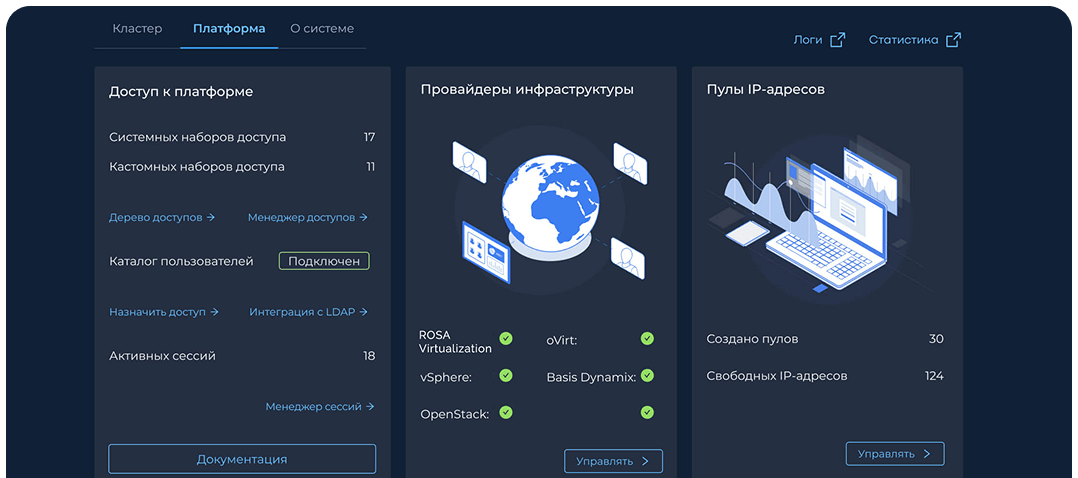Click the green check icon for ROSA Virtualization
This screenshot has width=1078, height=478.
506,339
